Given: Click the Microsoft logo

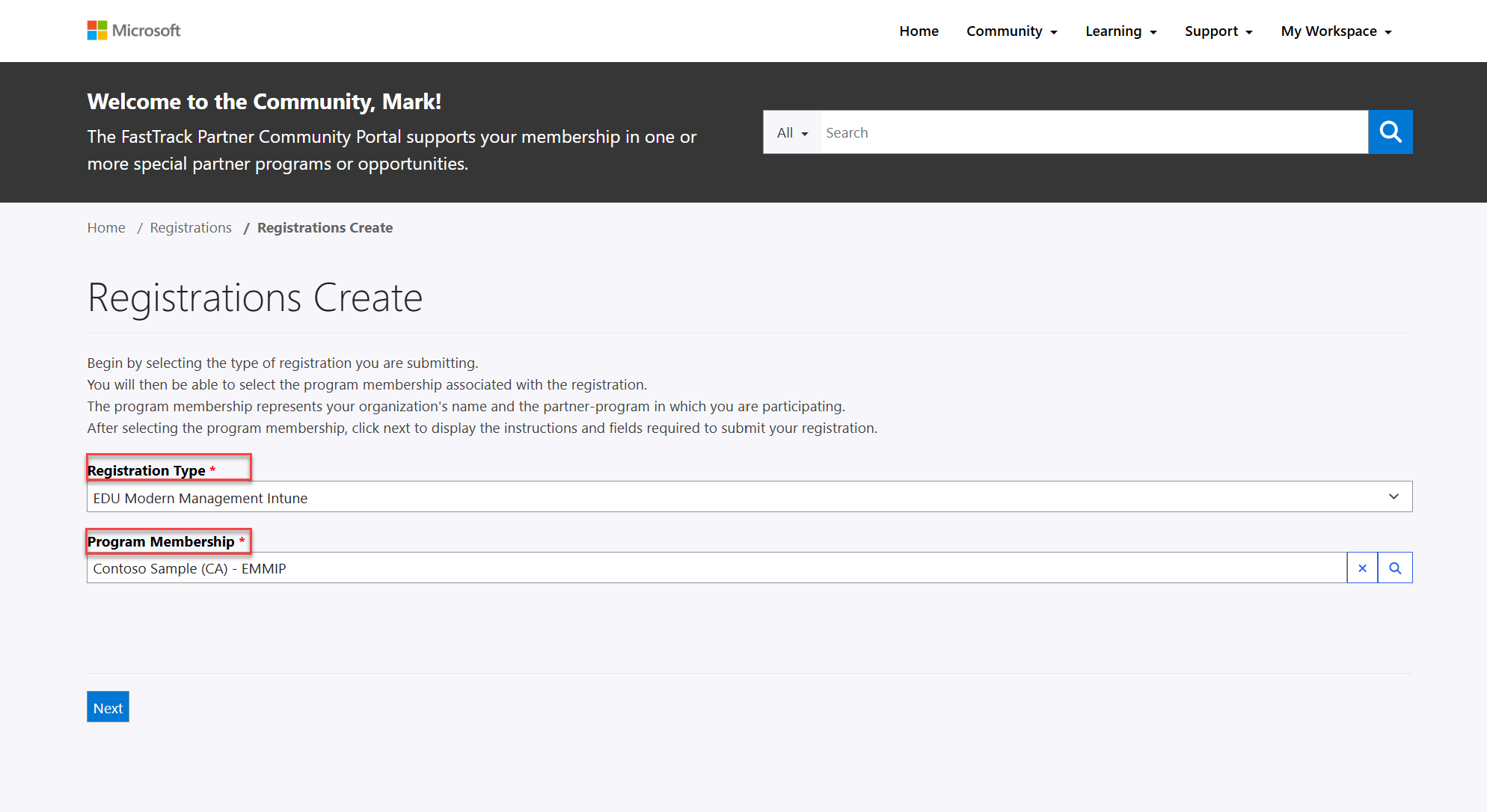Looking at the screenshot, I should point(134,31).
